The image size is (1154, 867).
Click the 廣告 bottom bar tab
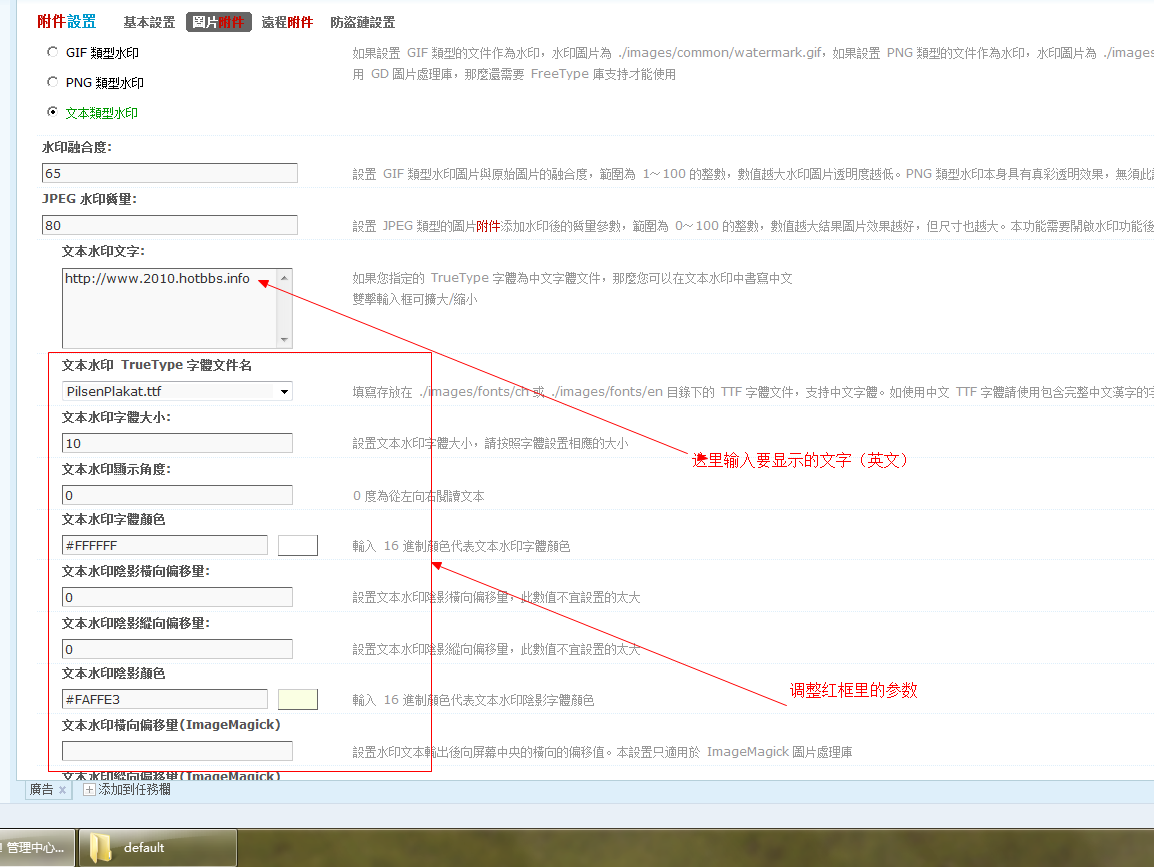pyautogui.click(x=49, y=790)
